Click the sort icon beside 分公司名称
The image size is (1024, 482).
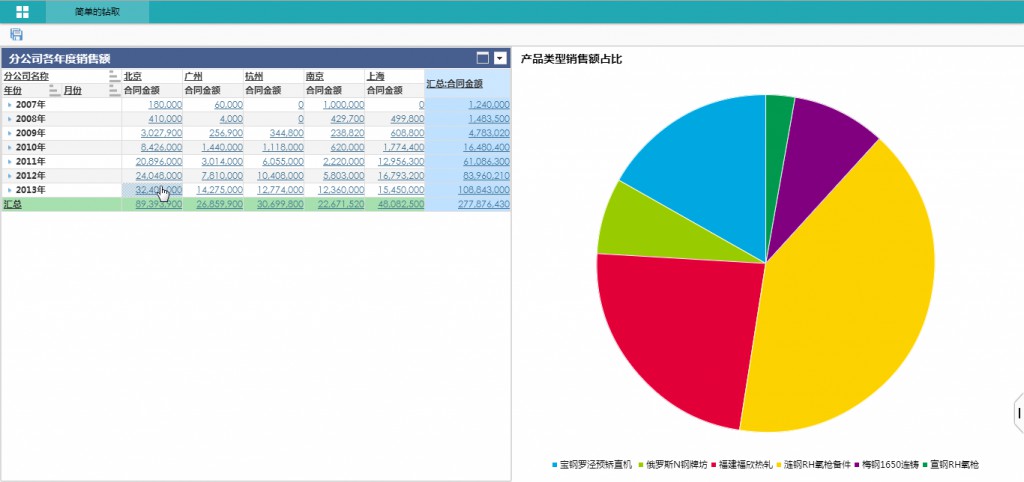(114, 76)
